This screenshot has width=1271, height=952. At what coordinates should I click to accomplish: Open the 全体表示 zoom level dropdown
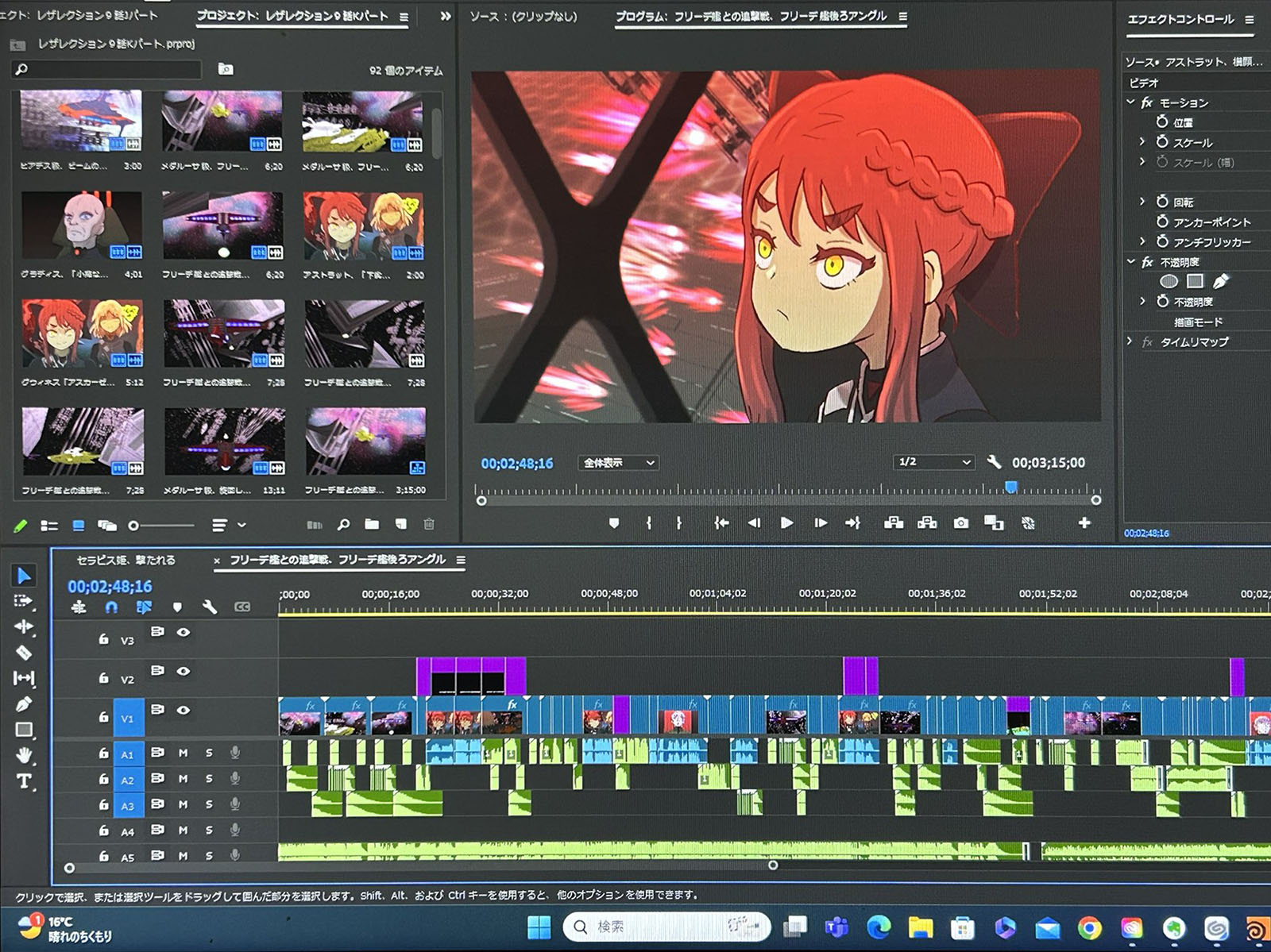(x=619, y=463)
